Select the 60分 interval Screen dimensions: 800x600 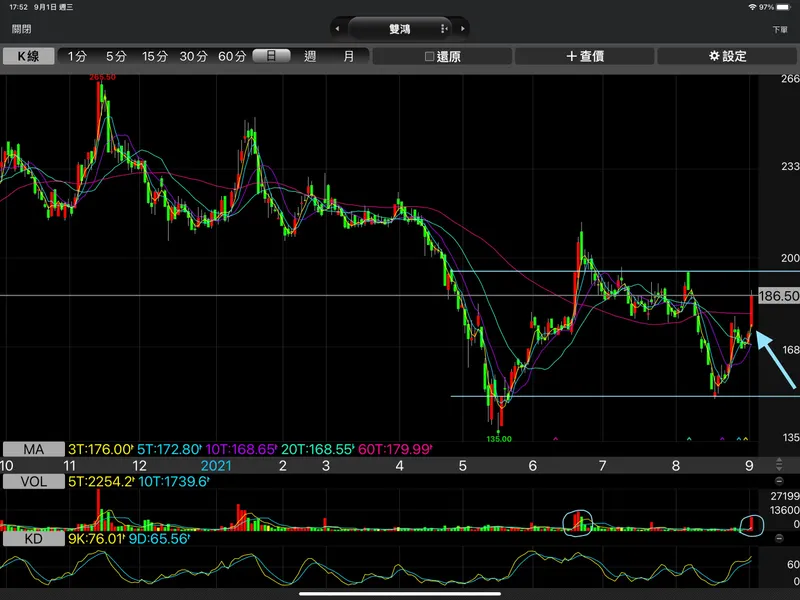tap(232, 57)
